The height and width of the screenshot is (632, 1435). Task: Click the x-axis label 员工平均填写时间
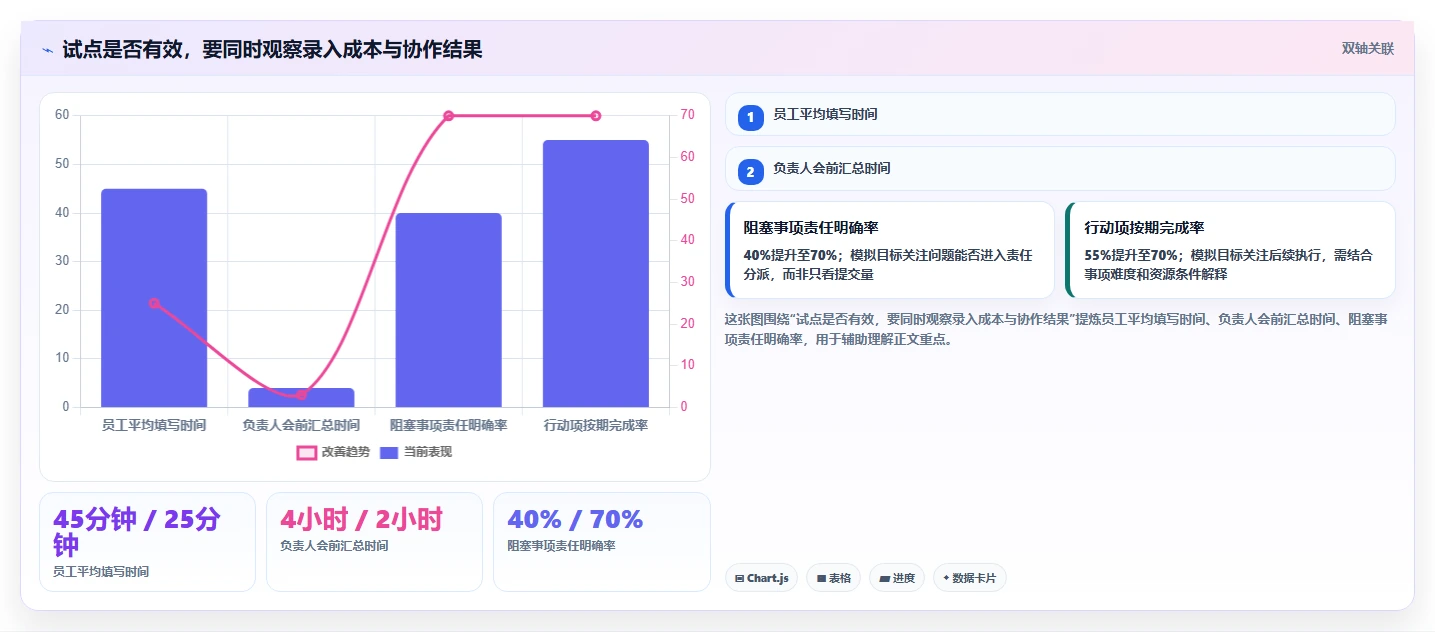pyautogui.click(x=154, y=425)
